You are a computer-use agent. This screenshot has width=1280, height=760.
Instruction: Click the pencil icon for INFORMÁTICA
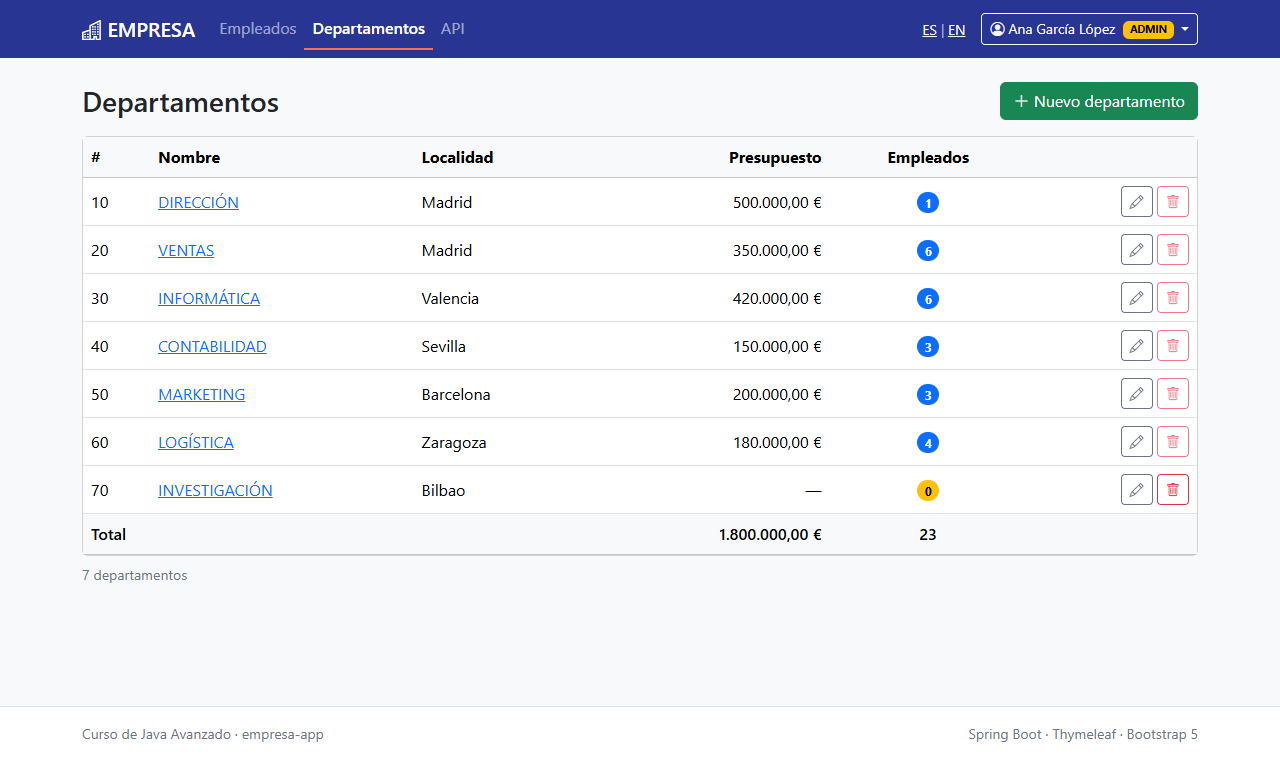point(1137,298)
